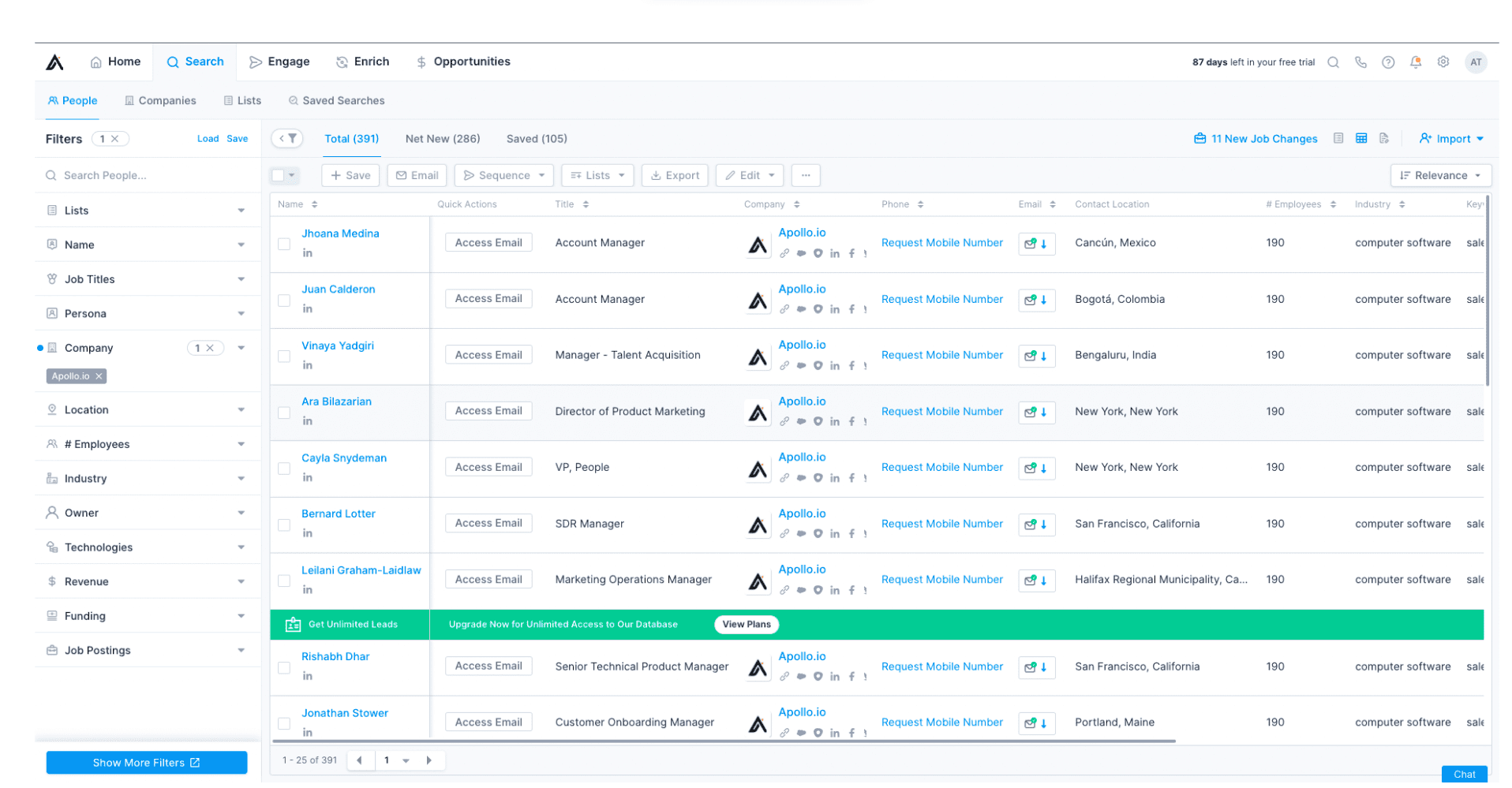Image resolution: width=1512 pixels, height=788 pixels.
Task: Click Apollo.io company logo in Rishabh Dhar row
Action: (758, 668)
